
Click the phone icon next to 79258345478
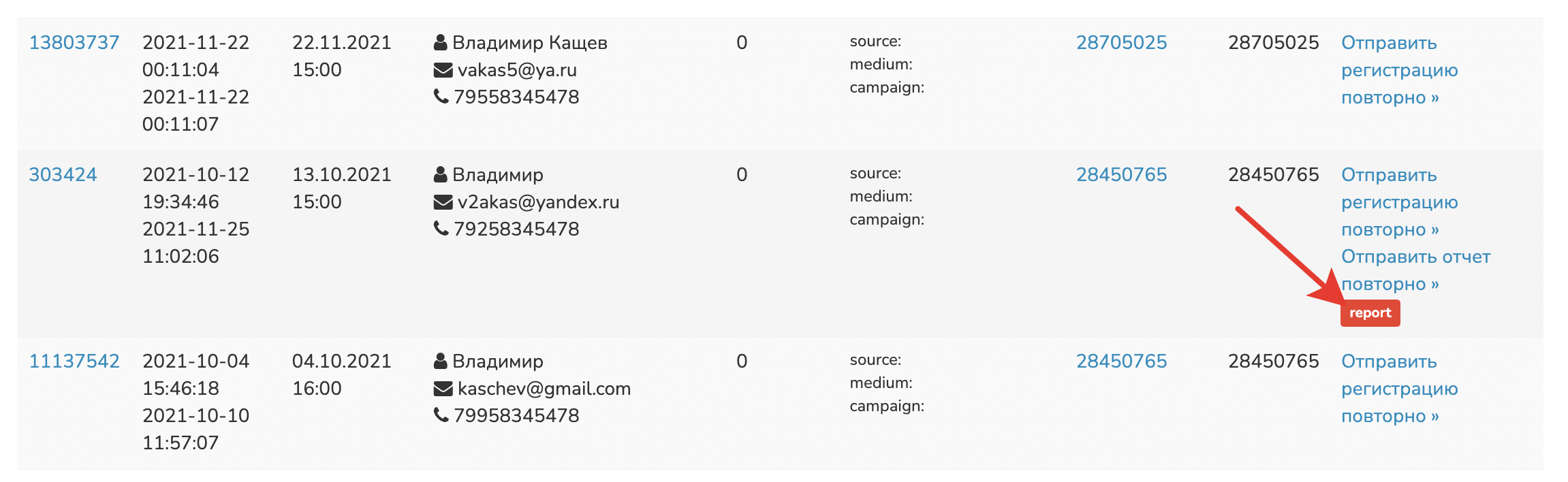click(441, 229)
